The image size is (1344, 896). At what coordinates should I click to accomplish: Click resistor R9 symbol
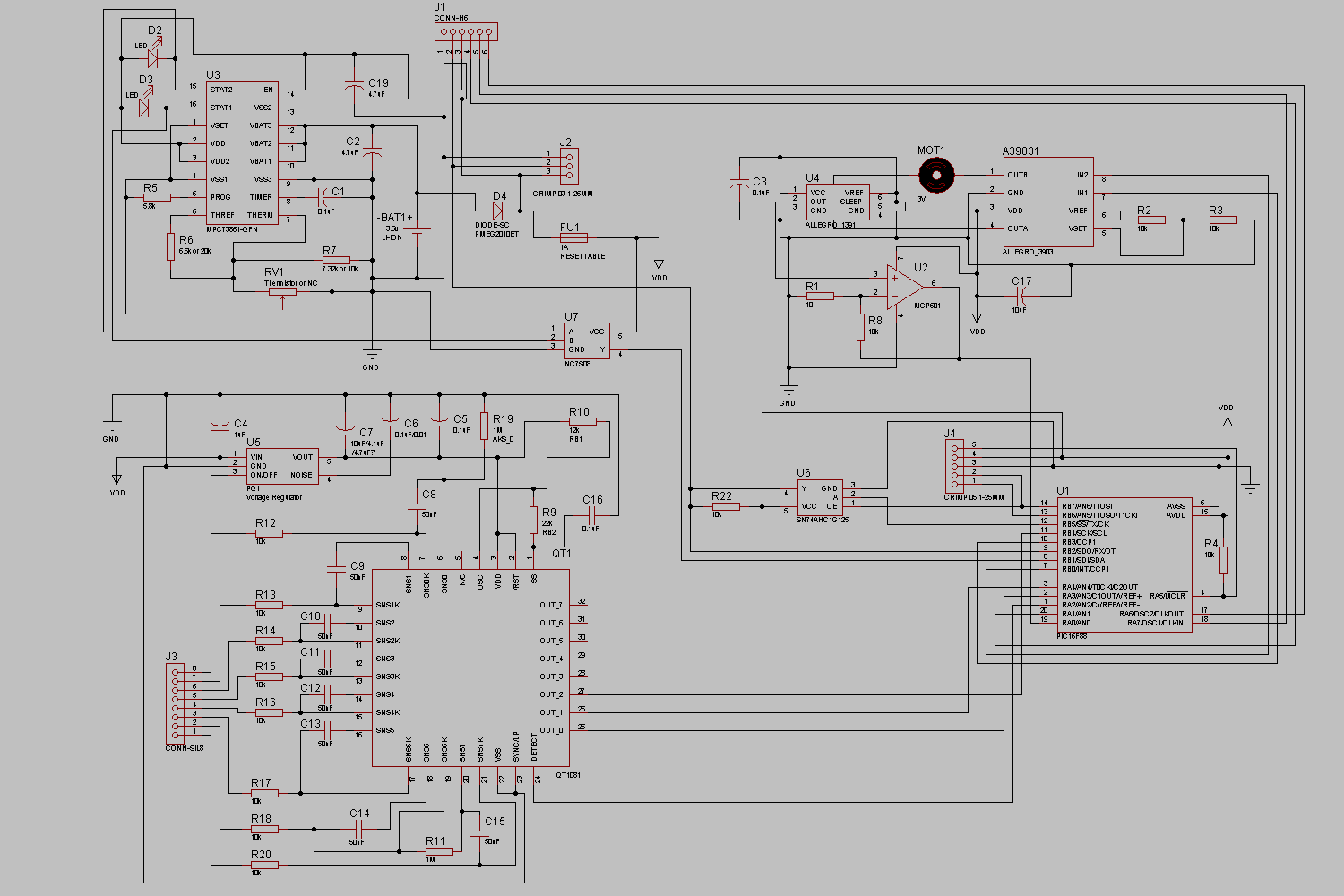[x=534, y=520]
